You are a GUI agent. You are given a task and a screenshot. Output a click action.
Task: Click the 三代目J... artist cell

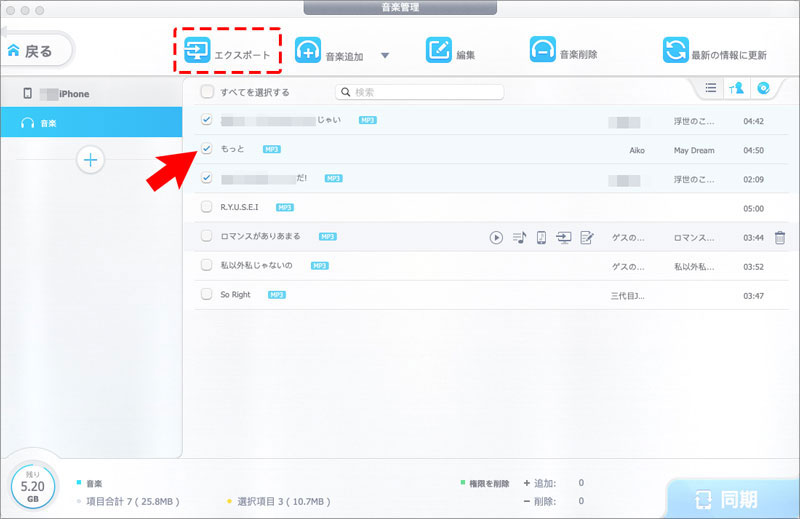(628, 295)
